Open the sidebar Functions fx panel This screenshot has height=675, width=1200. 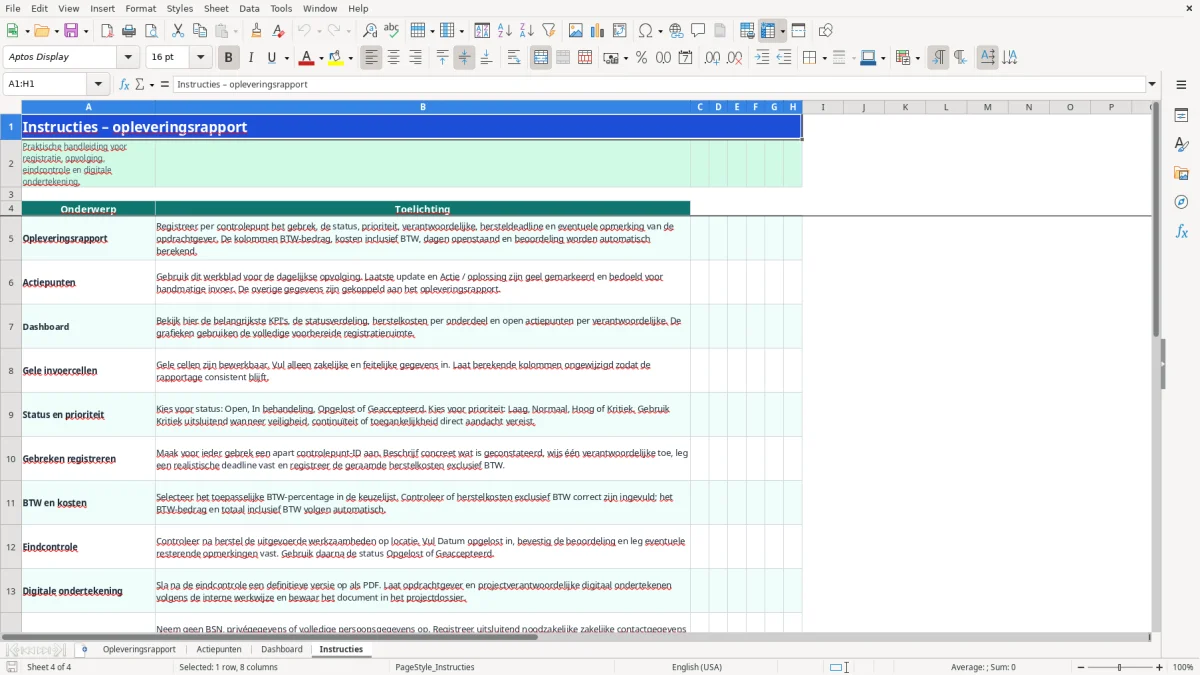tap(1181, 231)
